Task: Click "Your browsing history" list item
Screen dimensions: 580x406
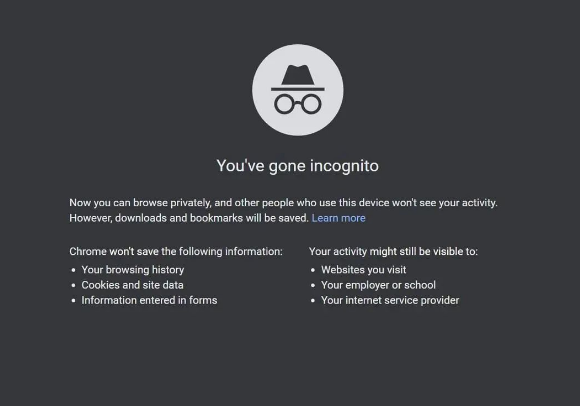Action: point(133,270)
